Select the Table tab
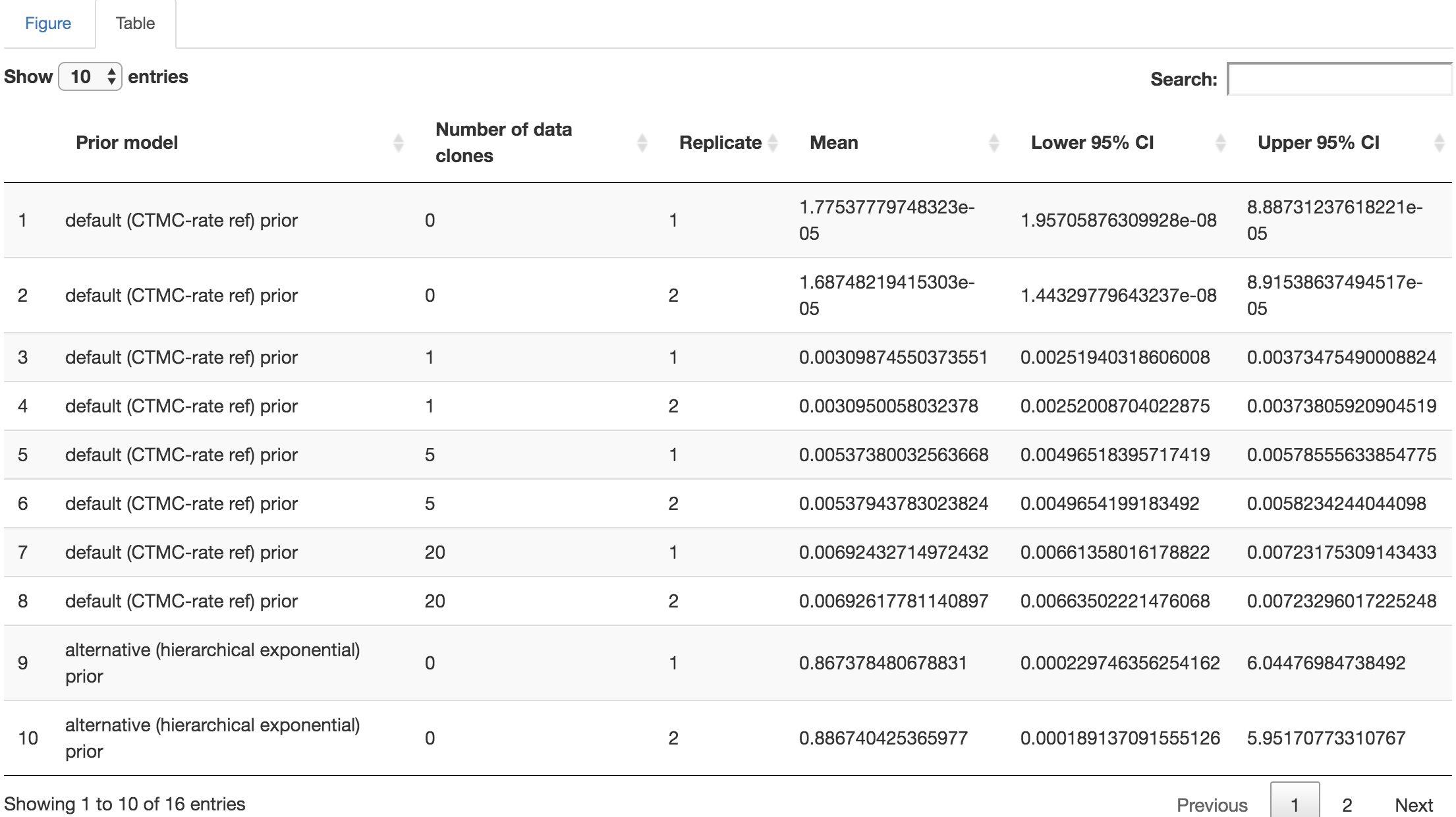 (135, 24)
